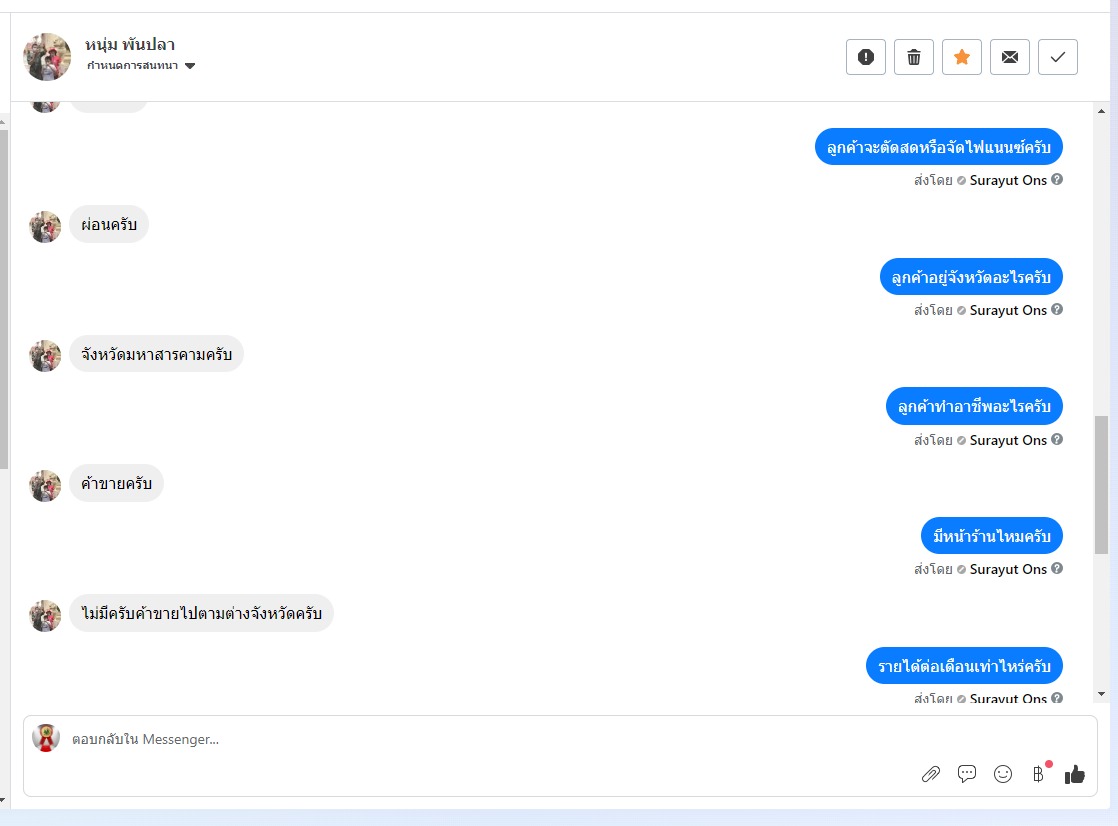
Task: Select the message bubble ลูกค้าทำอาชีพอะไรครับ
Action: coord(974,407)
